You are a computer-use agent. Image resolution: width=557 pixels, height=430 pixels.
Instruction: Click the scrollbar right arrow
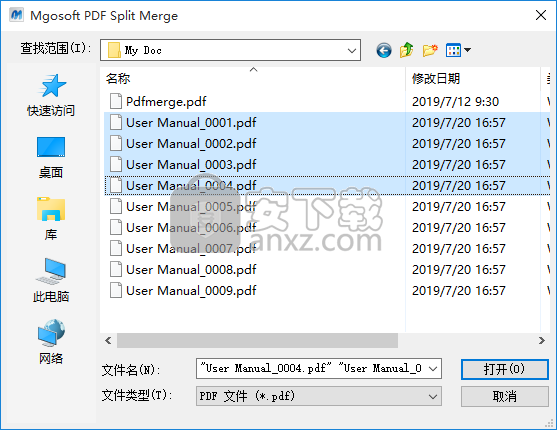pyautogui.click(x=542, y=340)
